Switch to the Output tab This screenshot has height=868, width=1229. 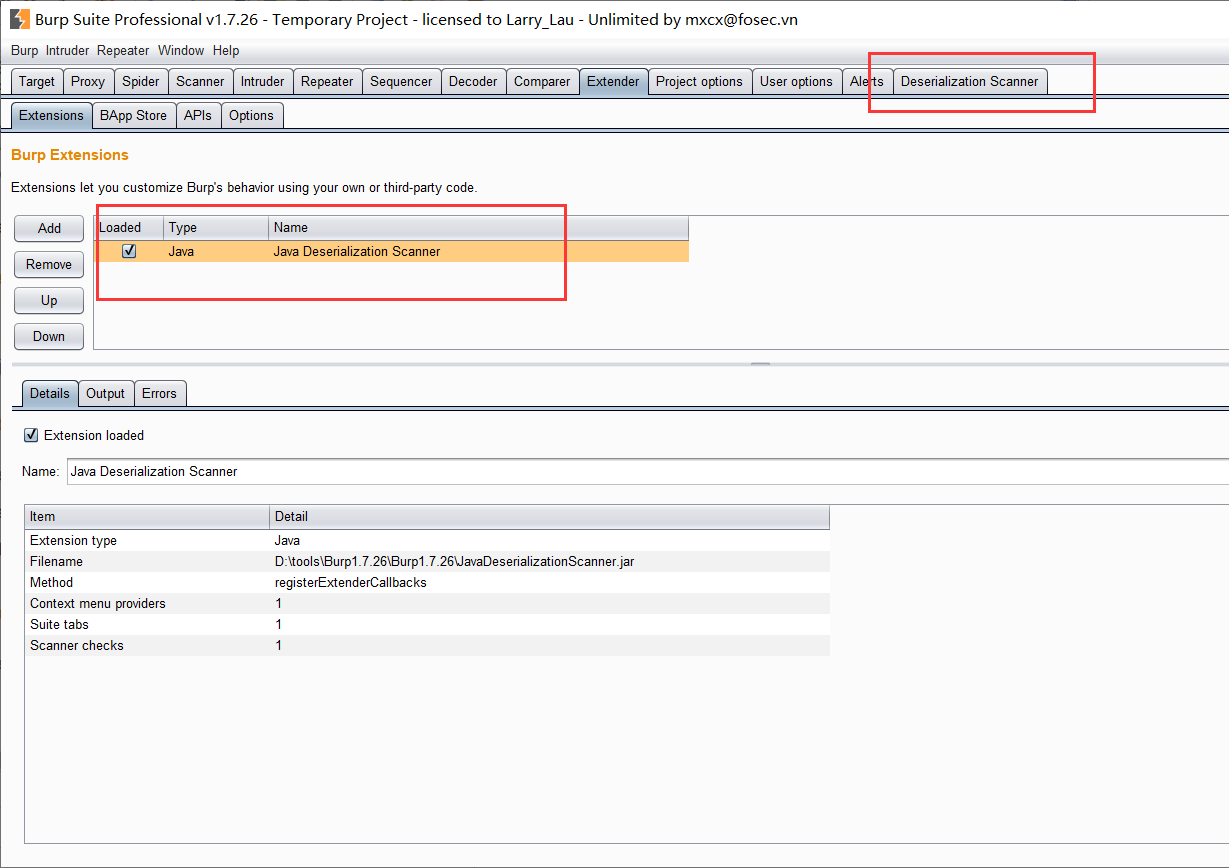point(105,393)
